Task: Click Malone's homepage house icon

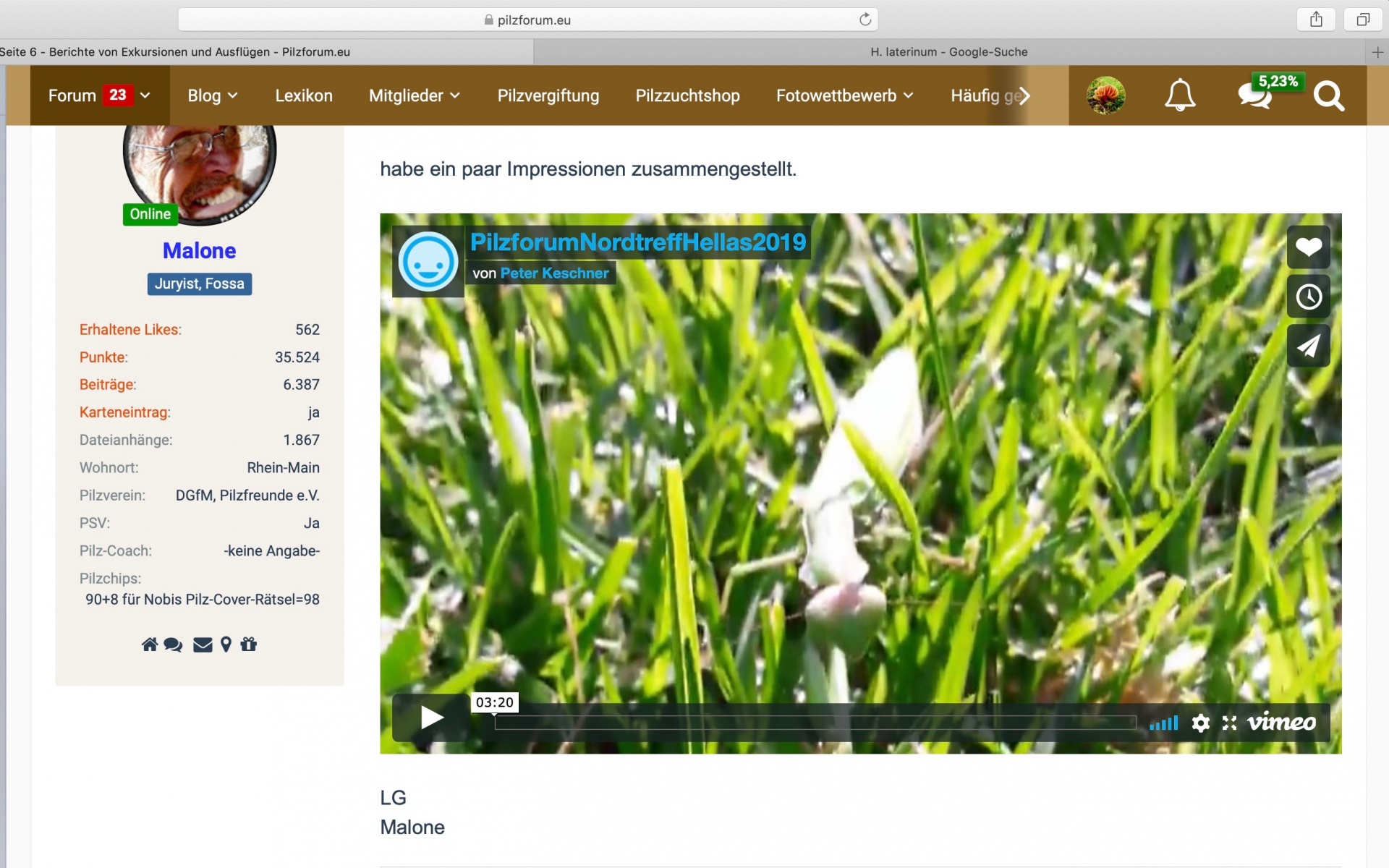Action: coord(149,644)
